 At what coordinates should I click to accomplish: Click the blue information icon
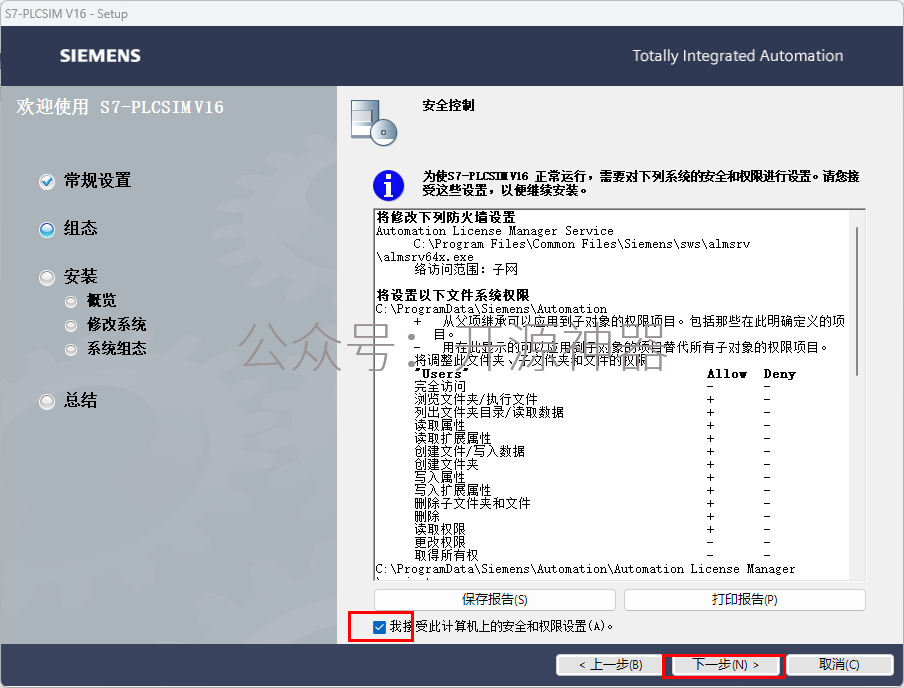coord(389,185)
